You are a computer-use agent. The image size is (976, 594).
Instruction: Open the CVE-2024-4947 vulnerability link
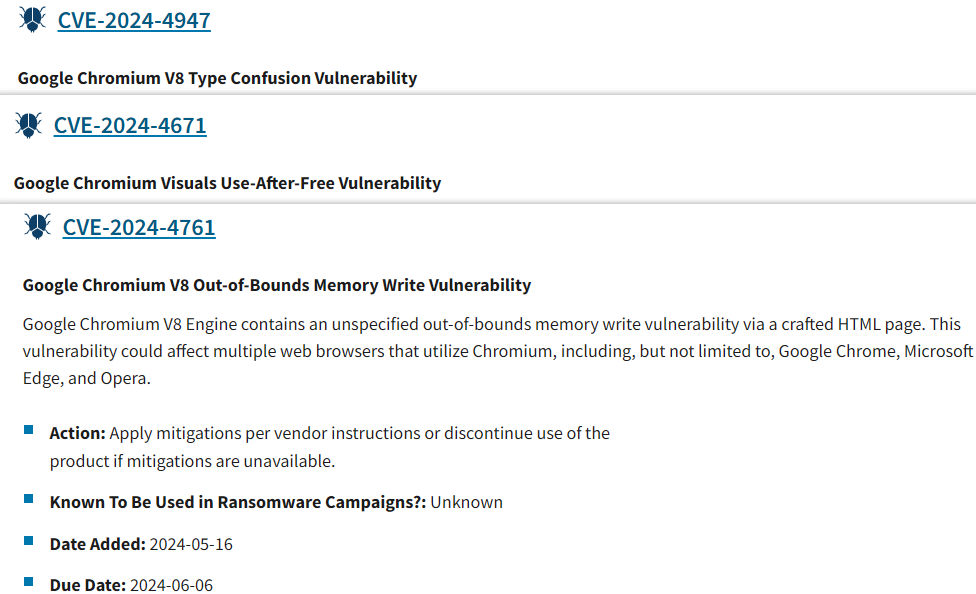click(x=134, y=19)
